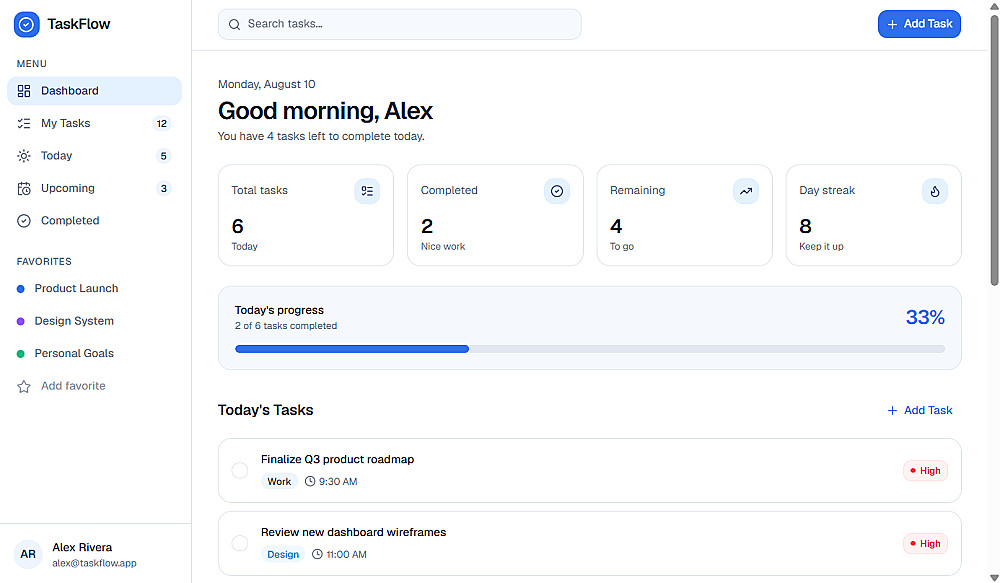
Task: Go to Completed in the sidebar
Action: (94, 221)
